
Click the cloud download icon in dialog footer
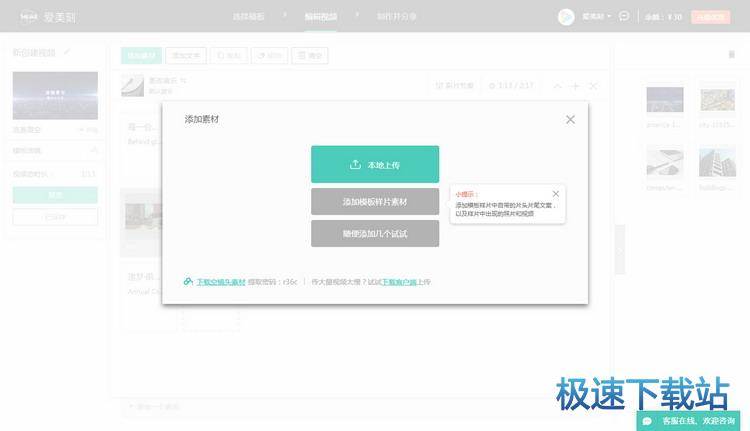point(188,281)
